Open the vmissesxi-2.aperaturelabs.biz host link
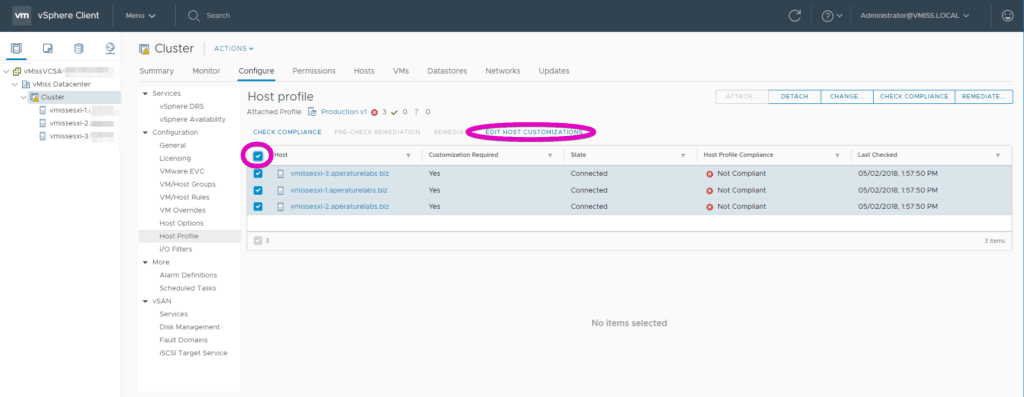 click(340, 206)
